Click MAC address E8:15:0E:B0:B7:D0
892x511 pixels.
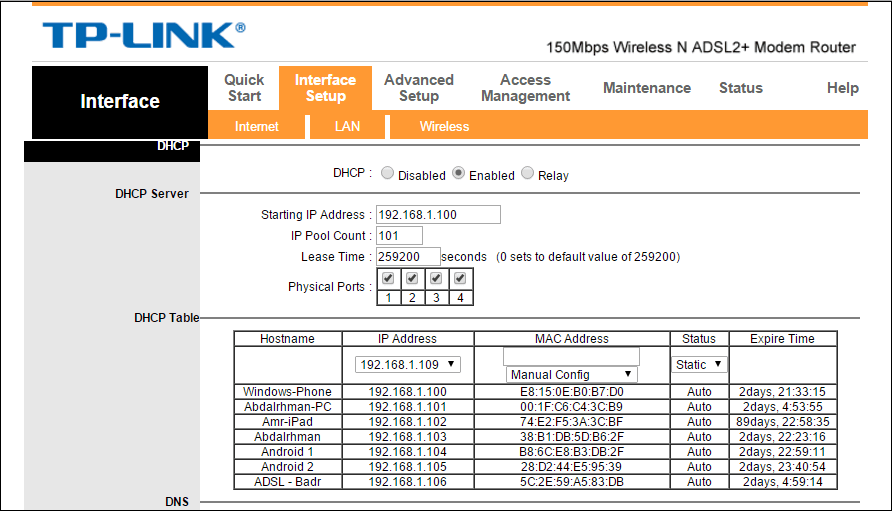[572, 392]
